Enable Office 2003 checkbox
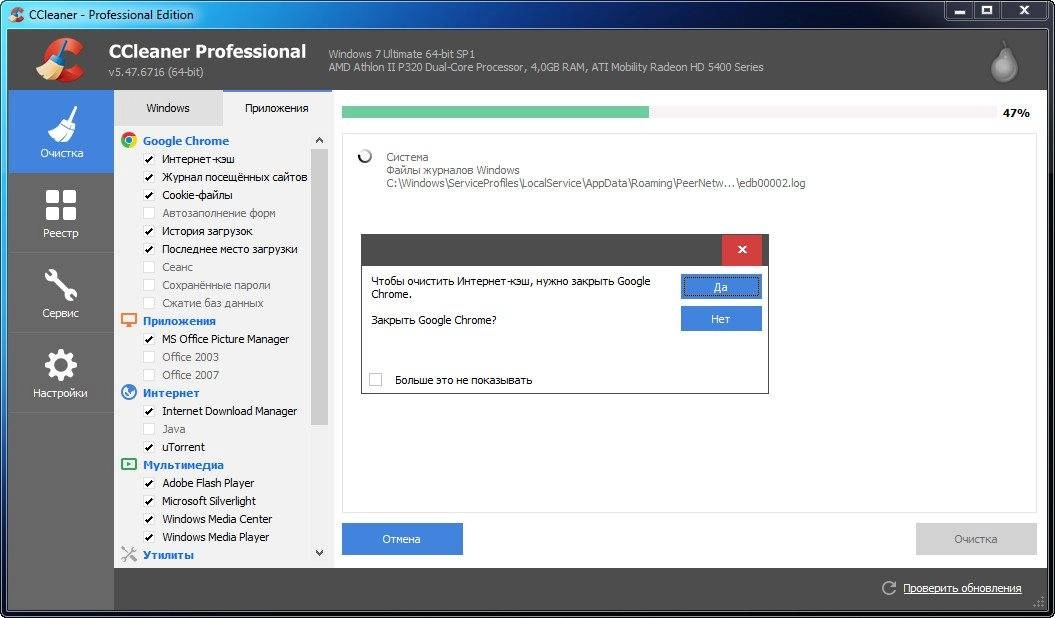Viewport: 1055px width, 618px height. tap(149, 357)
